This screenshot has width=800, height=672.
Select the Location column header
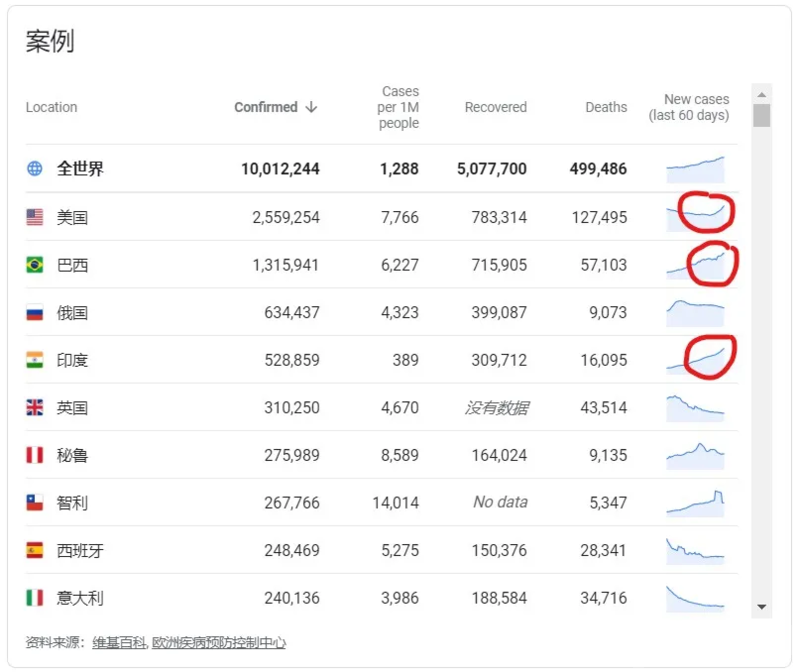[x=51, y=107]
